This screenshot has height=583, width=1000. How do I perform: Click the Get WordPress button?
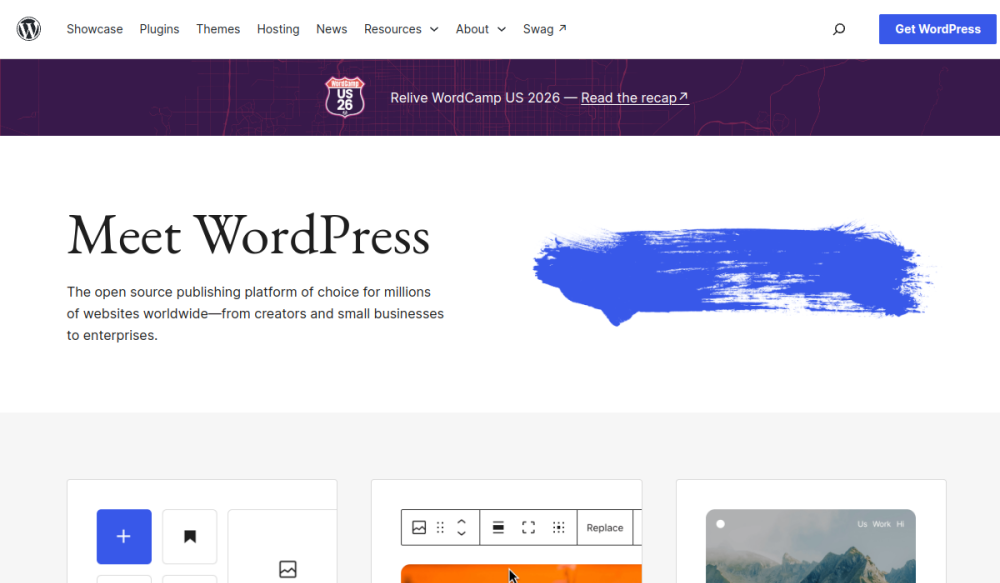tap(938, 29)
